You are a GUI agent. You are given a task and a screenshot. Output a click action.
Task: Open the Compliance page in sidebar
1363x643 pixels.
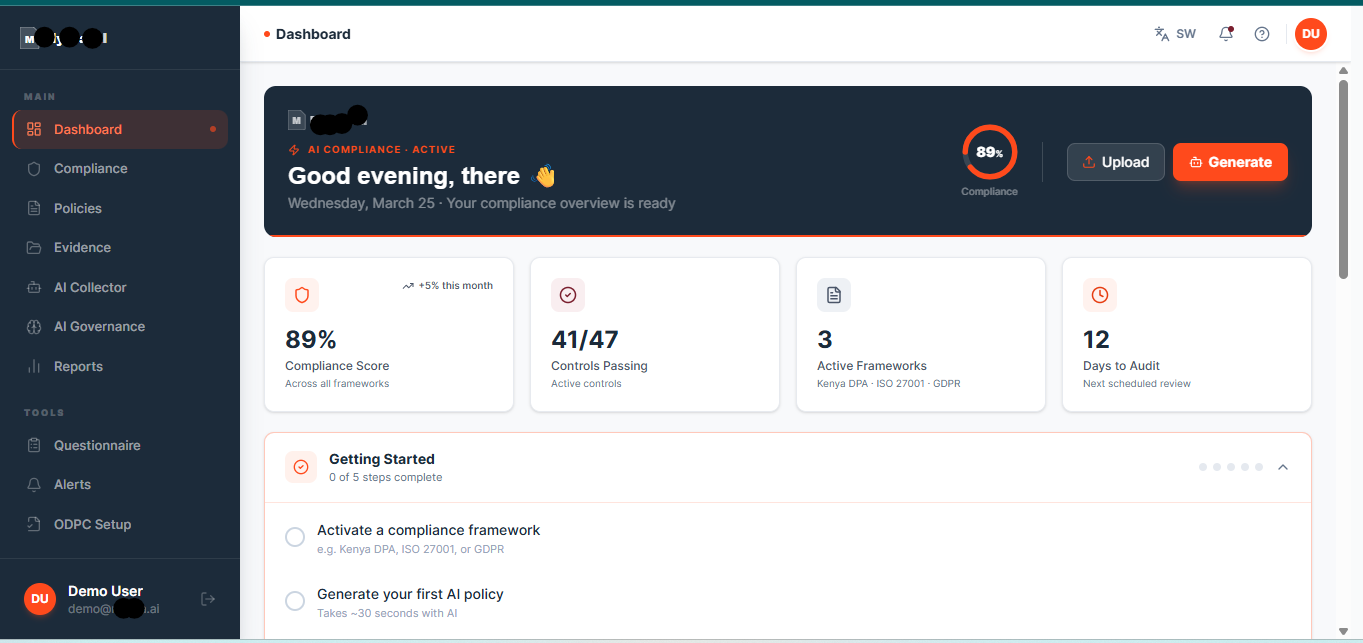click(90, 169)
